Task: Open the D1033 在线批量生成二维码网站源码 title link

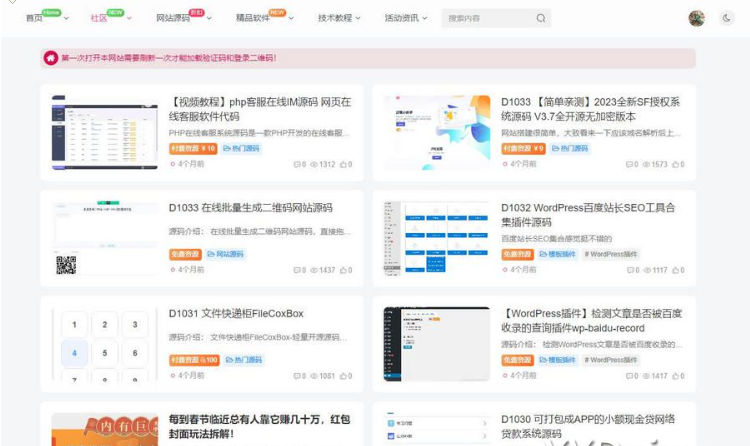Action: (250, 208)
